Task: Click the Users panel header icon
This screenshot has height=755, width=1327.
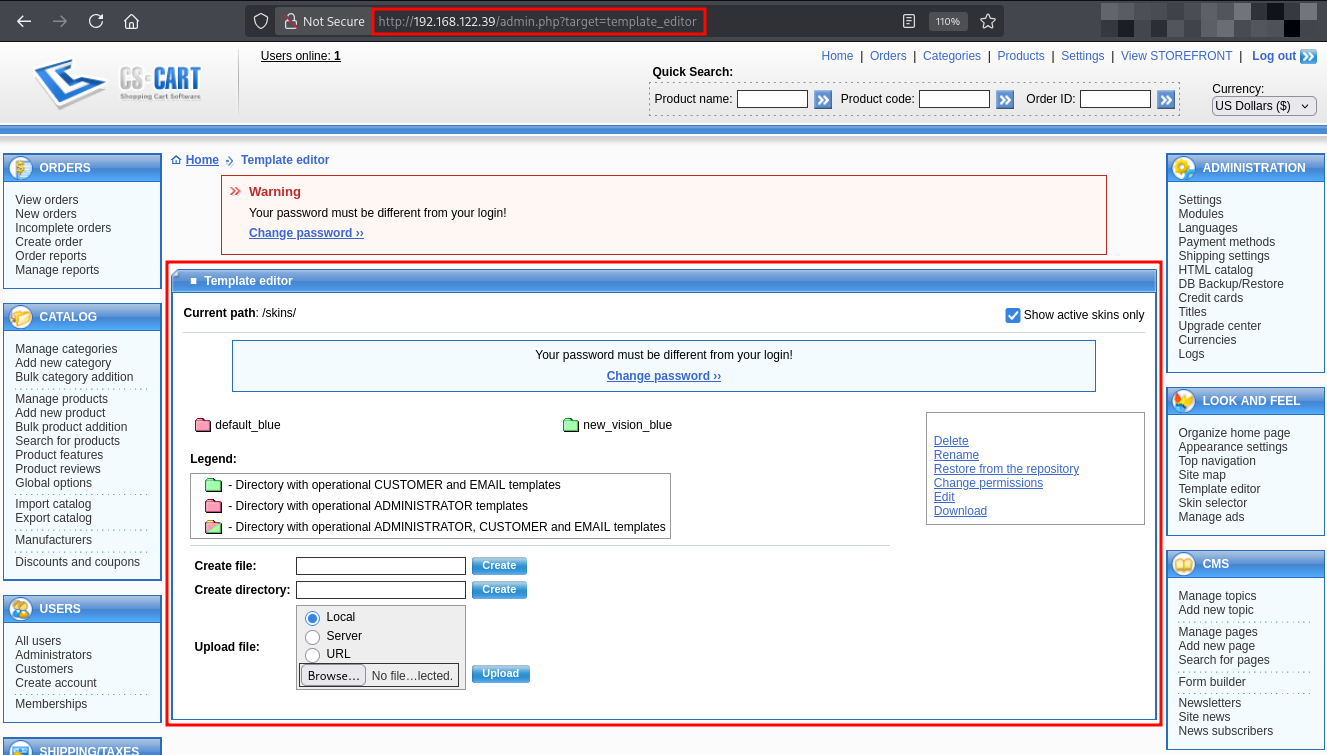Action: (21, 609)
